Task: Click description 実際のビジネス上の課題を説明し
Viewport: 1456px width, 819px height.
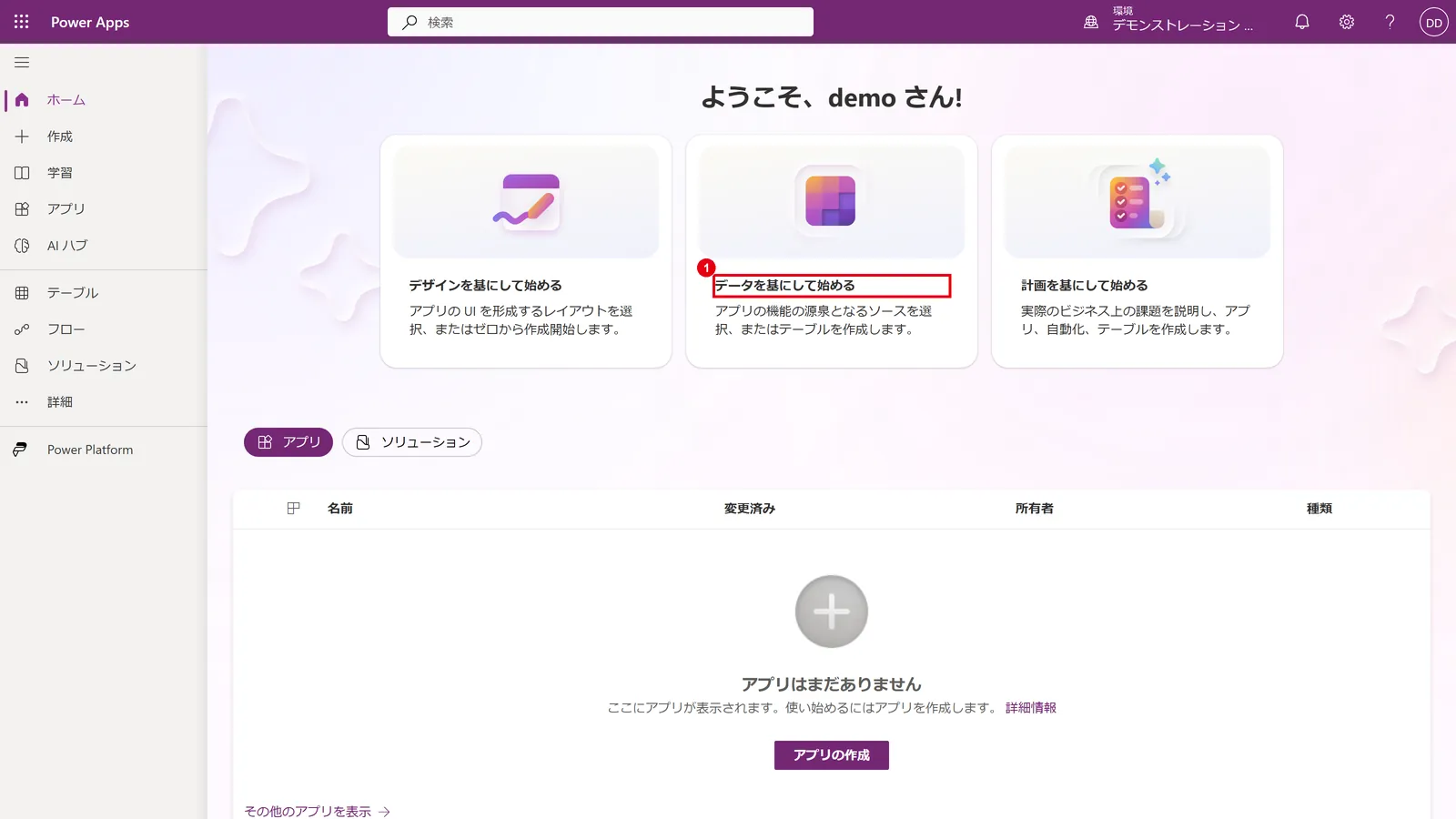Action: (1136, 320)
